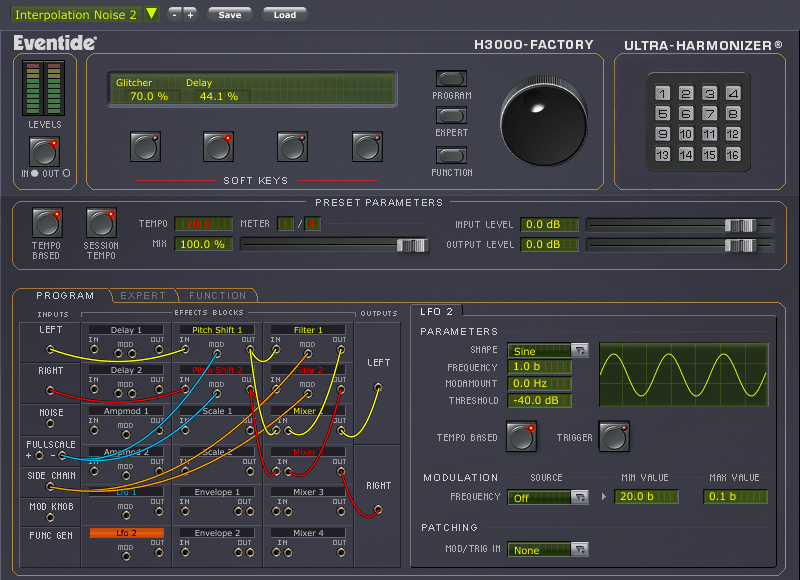Click the Tempo value field

(x=204, y=224)
